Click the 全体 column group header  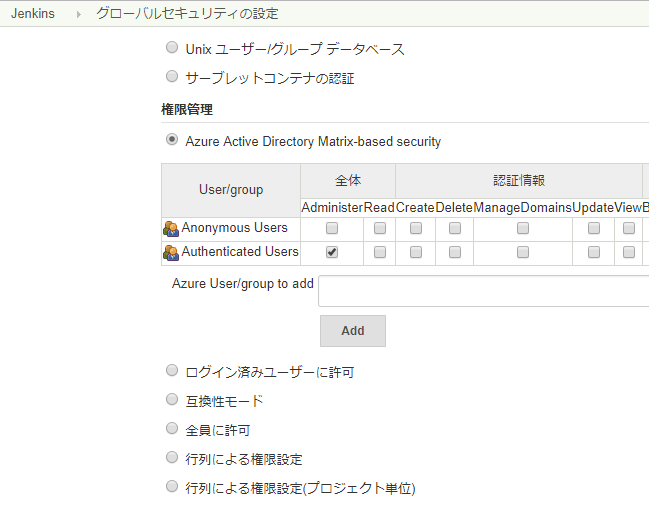(348, 181)
